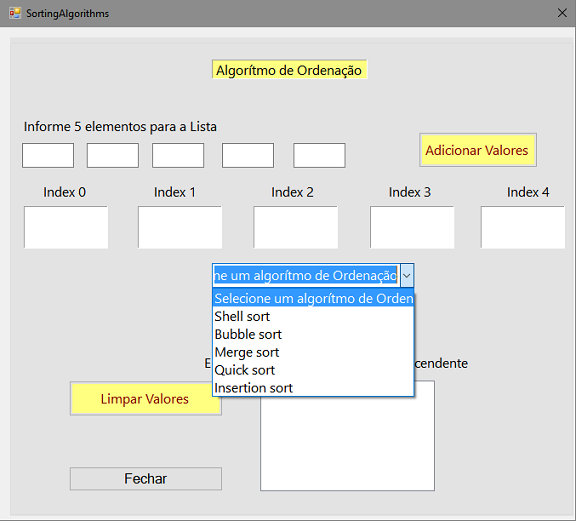
Task: Select Insertion sort option
Action: click(x=313, y=388)
